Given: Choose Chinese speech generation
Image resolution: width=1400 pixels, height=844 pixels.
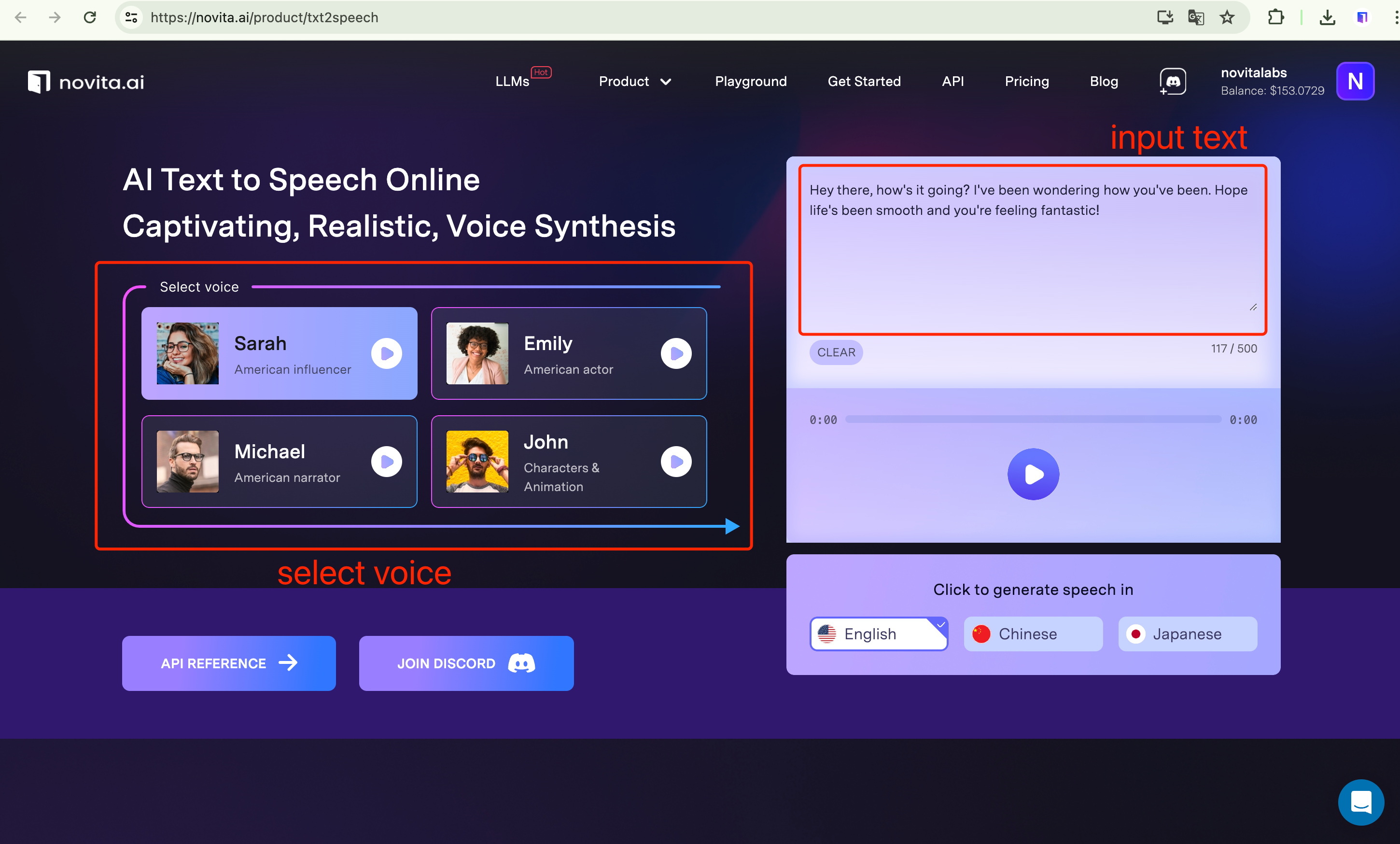Looking at the screenshot, I should (1033, 633).
